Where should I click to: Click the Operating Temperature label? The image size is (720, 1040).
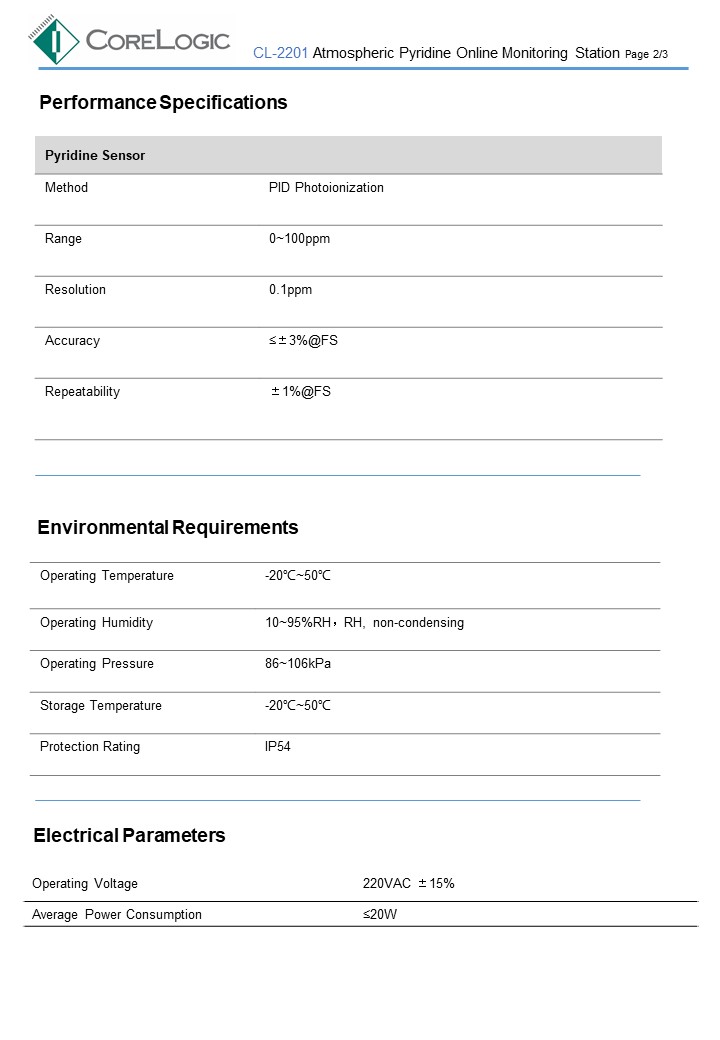coord(107,576)
